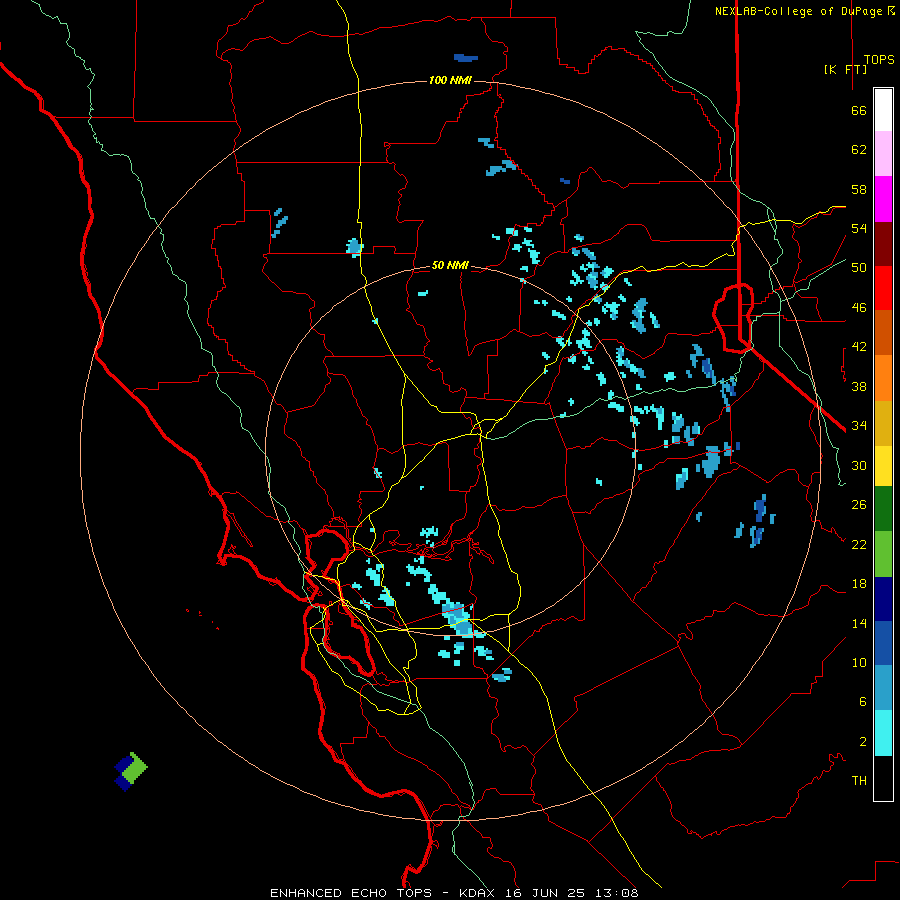This screenshot has height=900, width=900.
Task: Click the black TH legend swatch
Action: coord(883,778)
